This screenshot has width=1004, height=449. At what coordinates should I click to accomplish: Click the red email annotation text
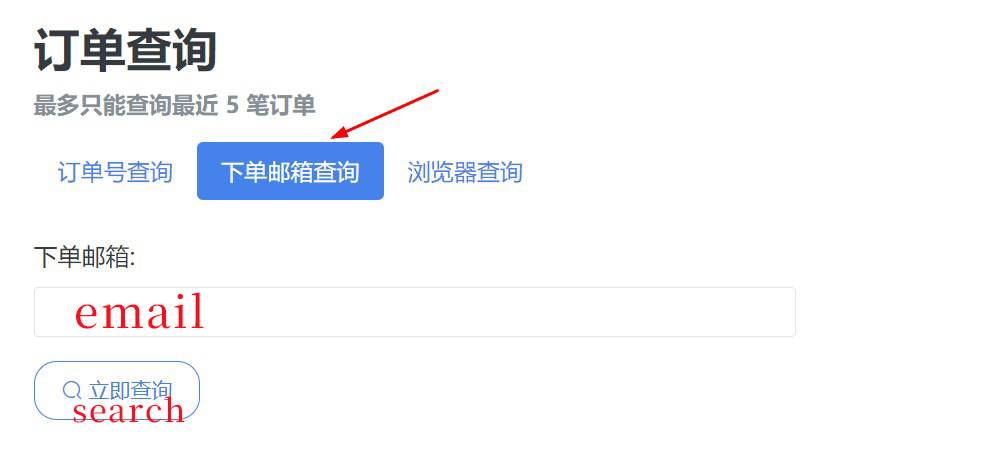[x=140, y=312]
